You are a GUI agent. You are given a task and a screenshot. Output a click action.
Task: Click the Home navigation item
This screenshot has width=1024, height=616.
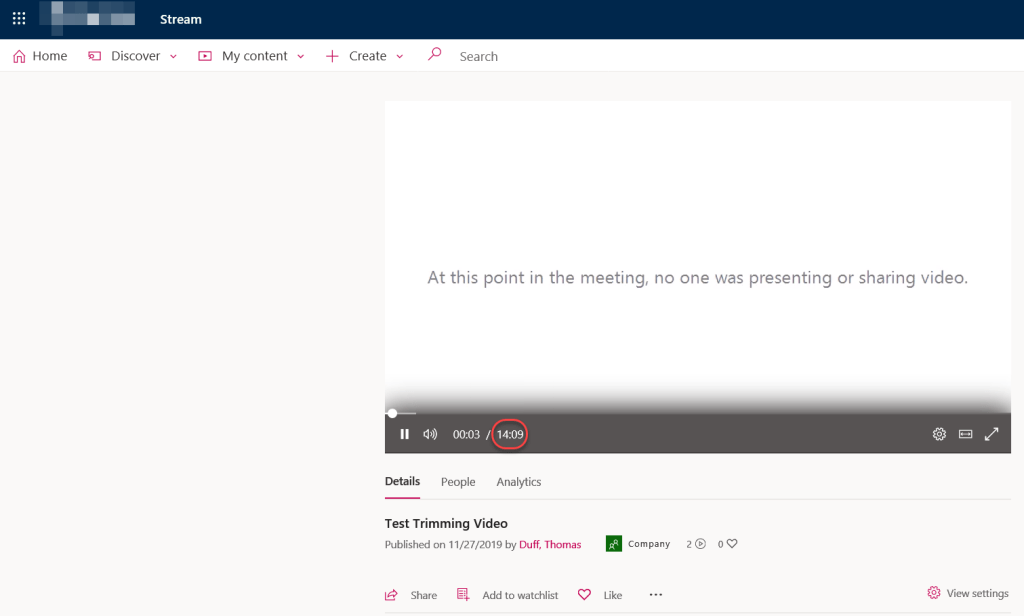click(x=39, y=55)
